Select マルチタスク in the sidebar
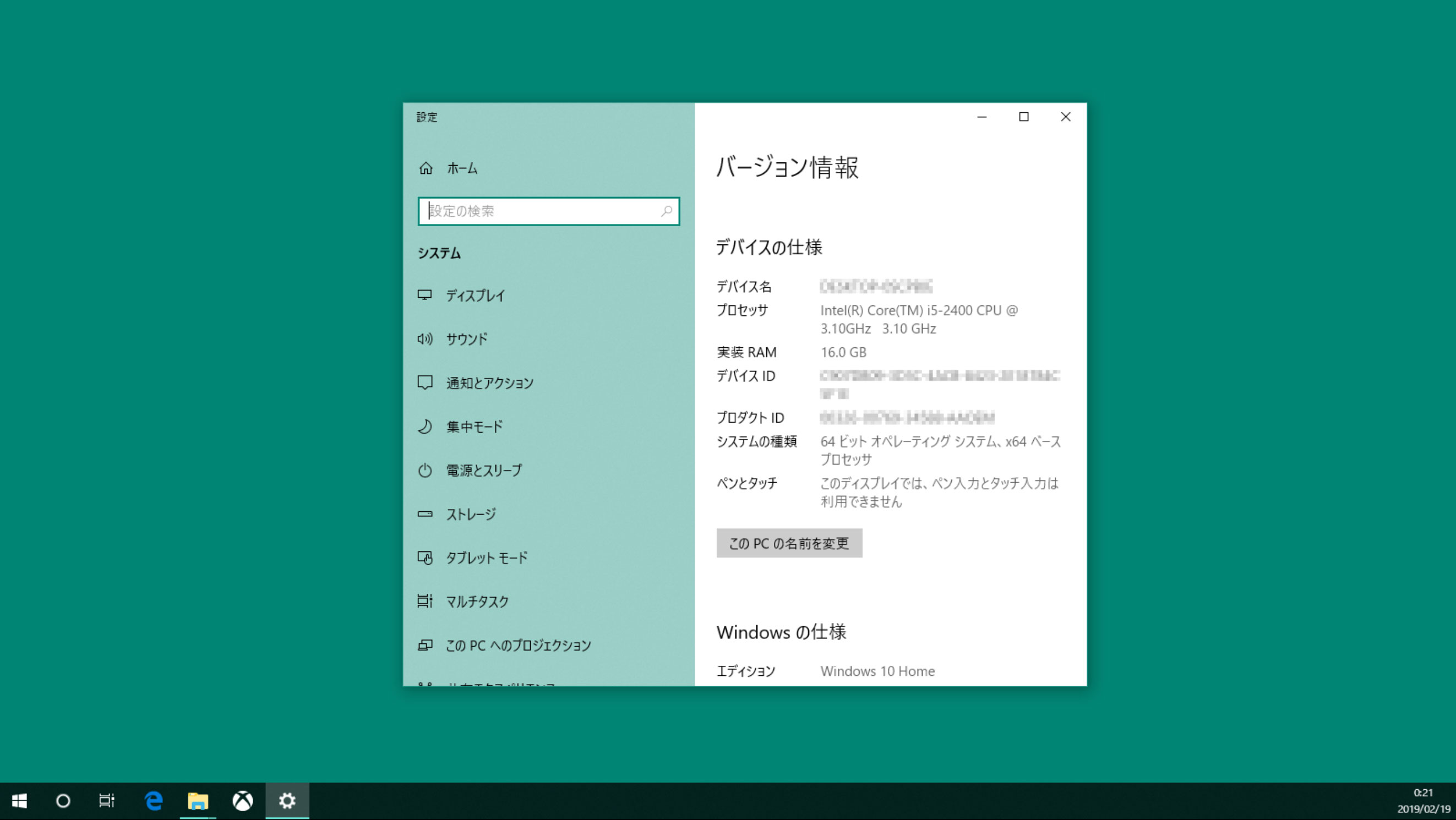This screenshot has height=820, width=1456. click(x=478, y=602)
